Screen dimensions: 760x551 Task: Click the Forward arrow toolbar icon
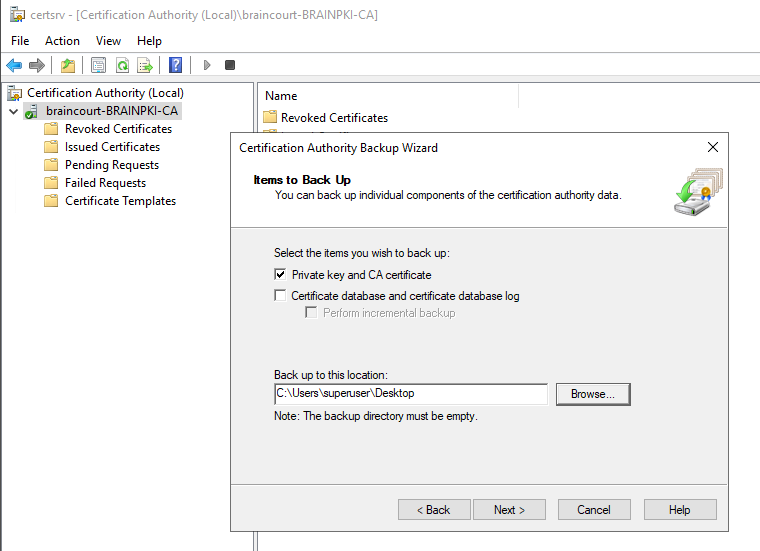[37, 65]
